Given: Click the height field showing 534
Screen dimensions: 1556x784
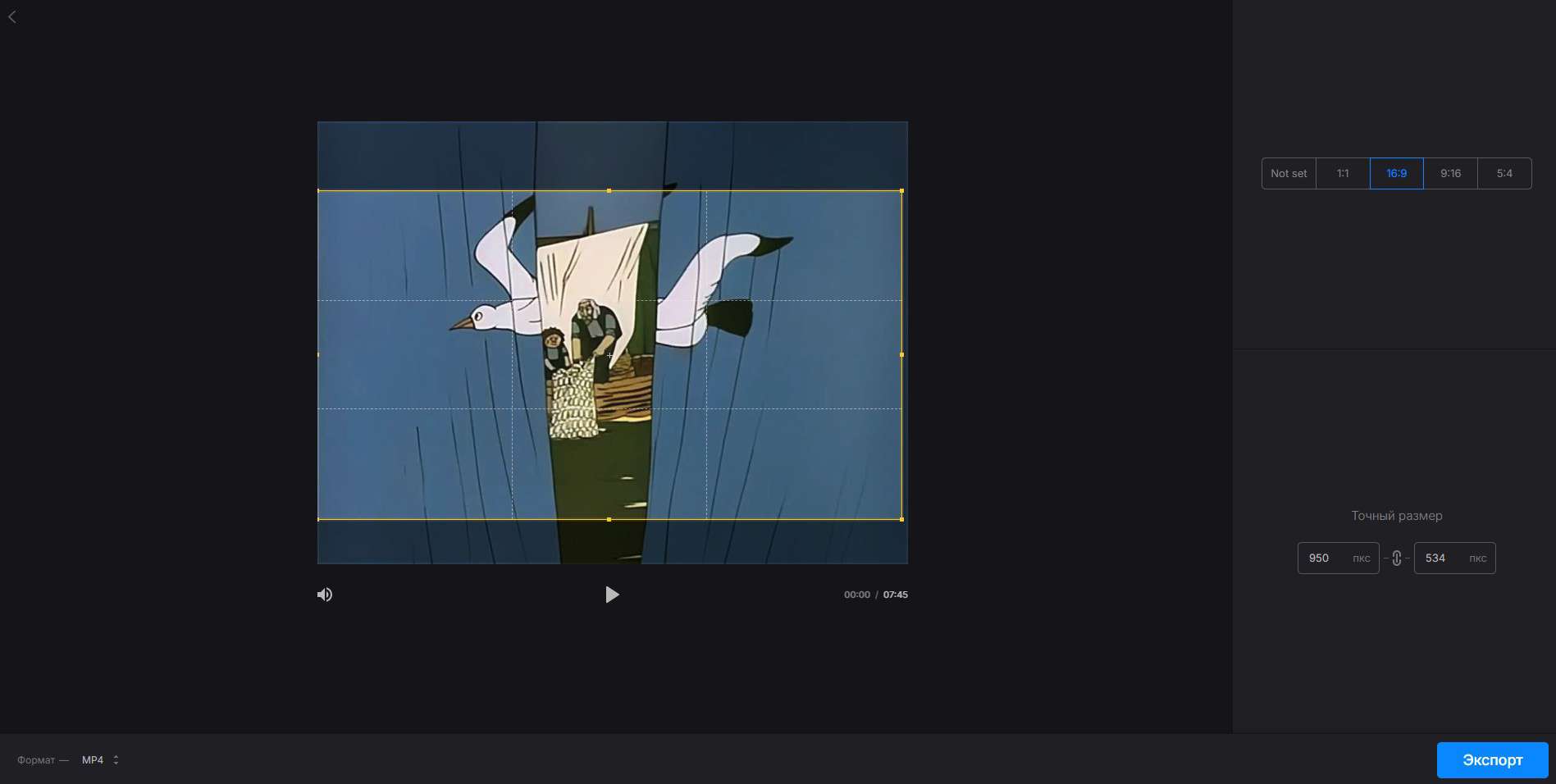Looking at the screenshot, I should (1440, 558).
